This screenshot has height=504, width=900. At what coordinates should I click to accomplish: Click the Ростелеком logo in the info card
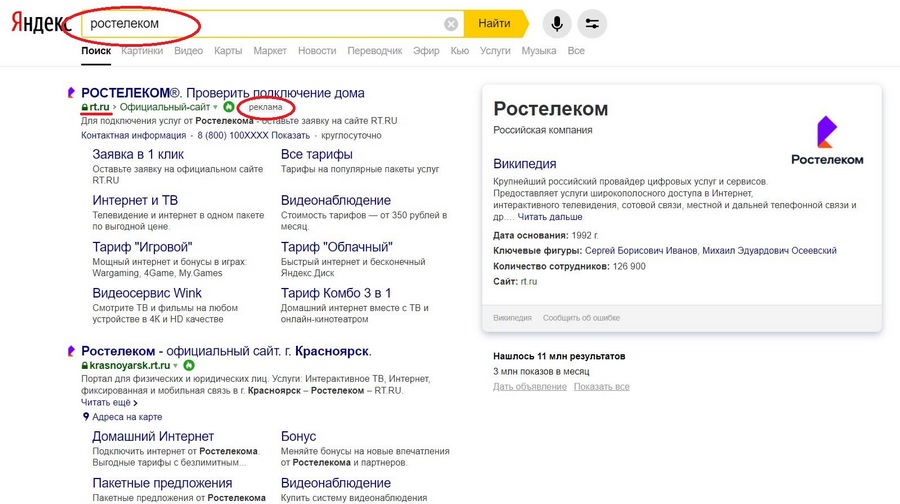tap(827, 141)
